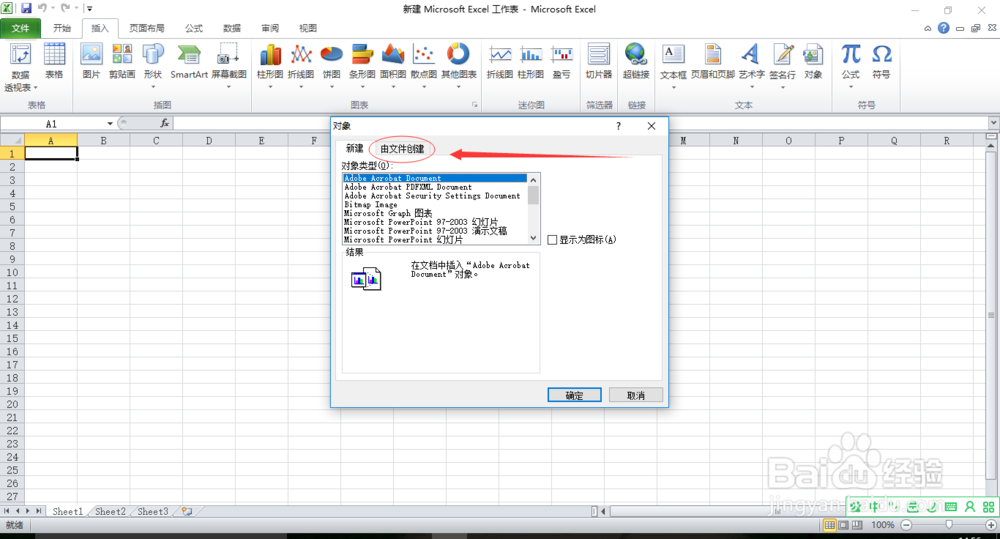This screenshot has width=1000, height=539.
Task: Insert a PivotTable (数据透视表)
Action: [x=20, y=66]
